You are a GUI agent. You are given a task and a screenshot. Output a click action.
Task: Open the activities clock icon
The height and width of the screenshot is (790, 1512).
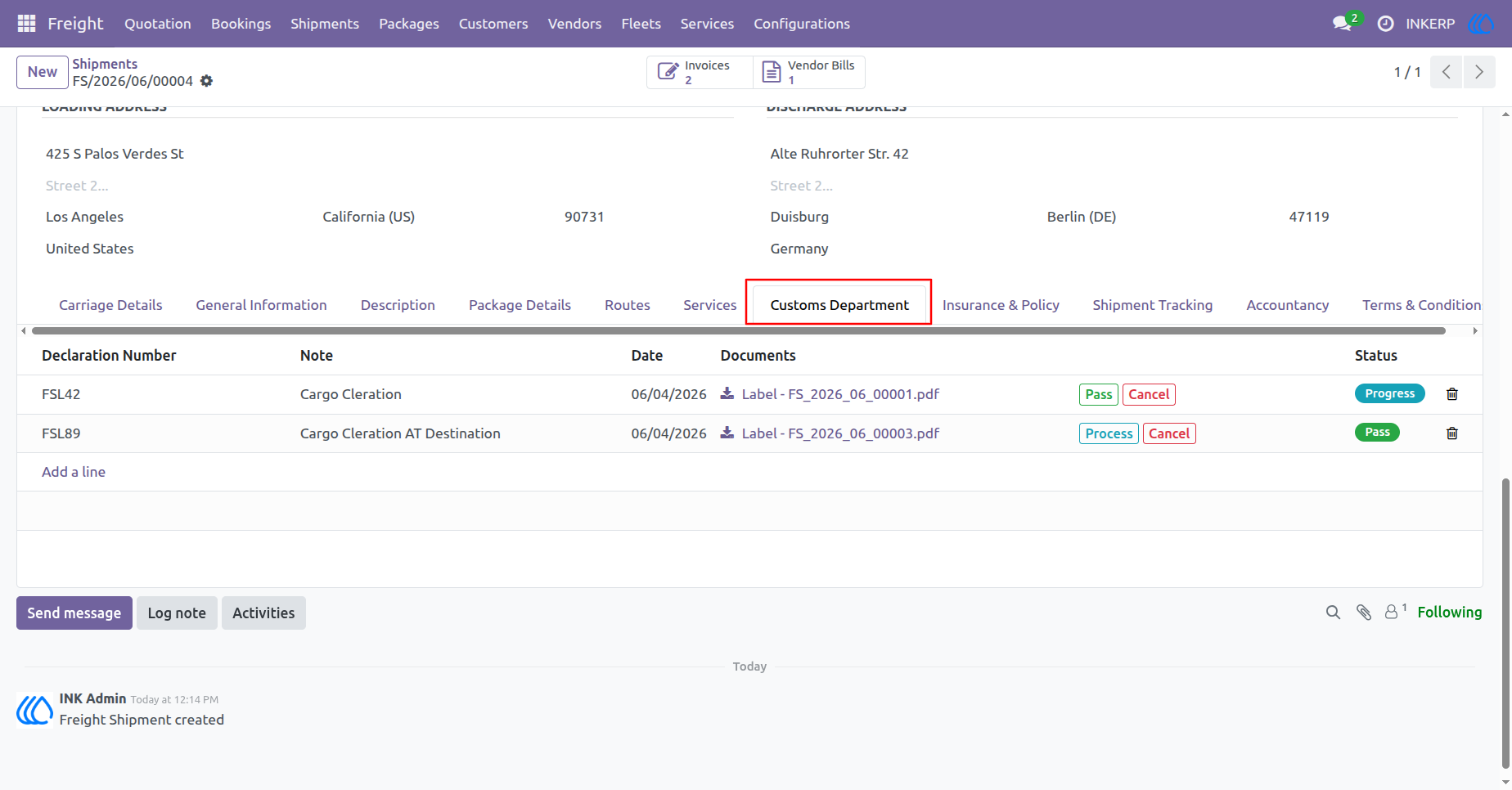(x=1385, y=24)
